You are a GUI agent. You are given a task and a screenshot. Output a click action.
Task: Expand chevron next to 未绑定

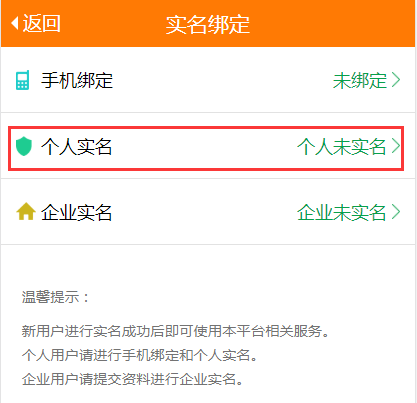[x=396, y=80]
